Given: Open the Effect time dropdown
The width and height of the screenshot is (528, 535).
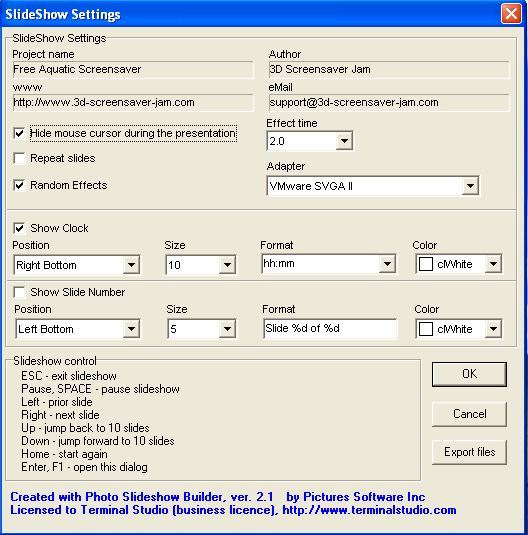Looking at the screenshot, I should click(x=344, y=141).
